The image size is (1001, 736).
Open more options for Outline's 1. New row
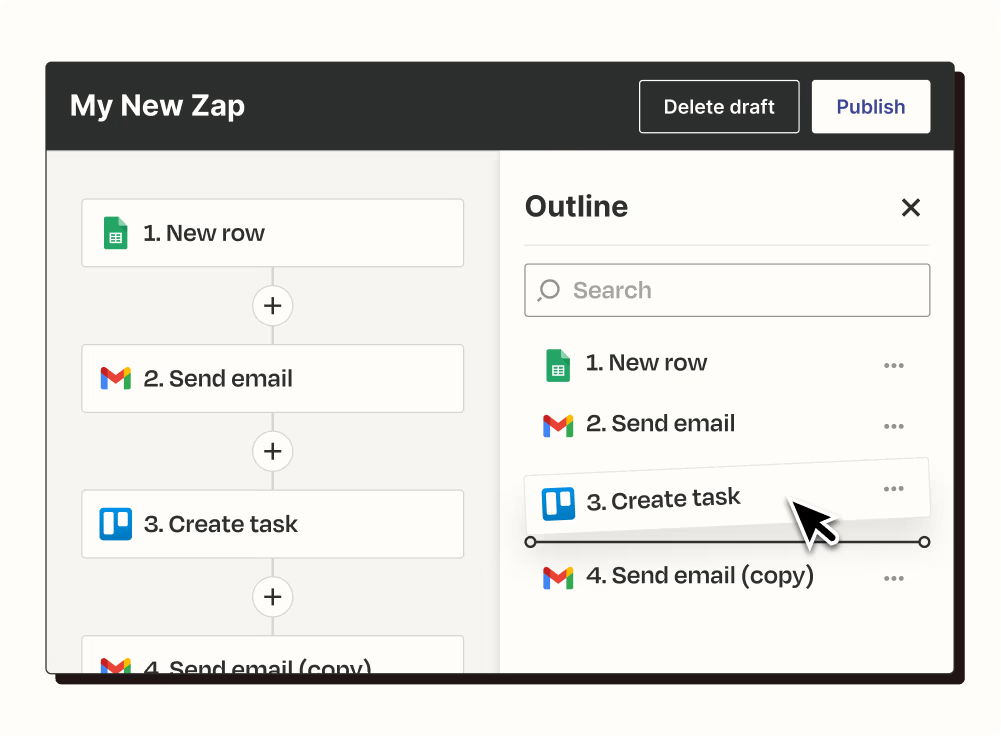coord(894,365)
